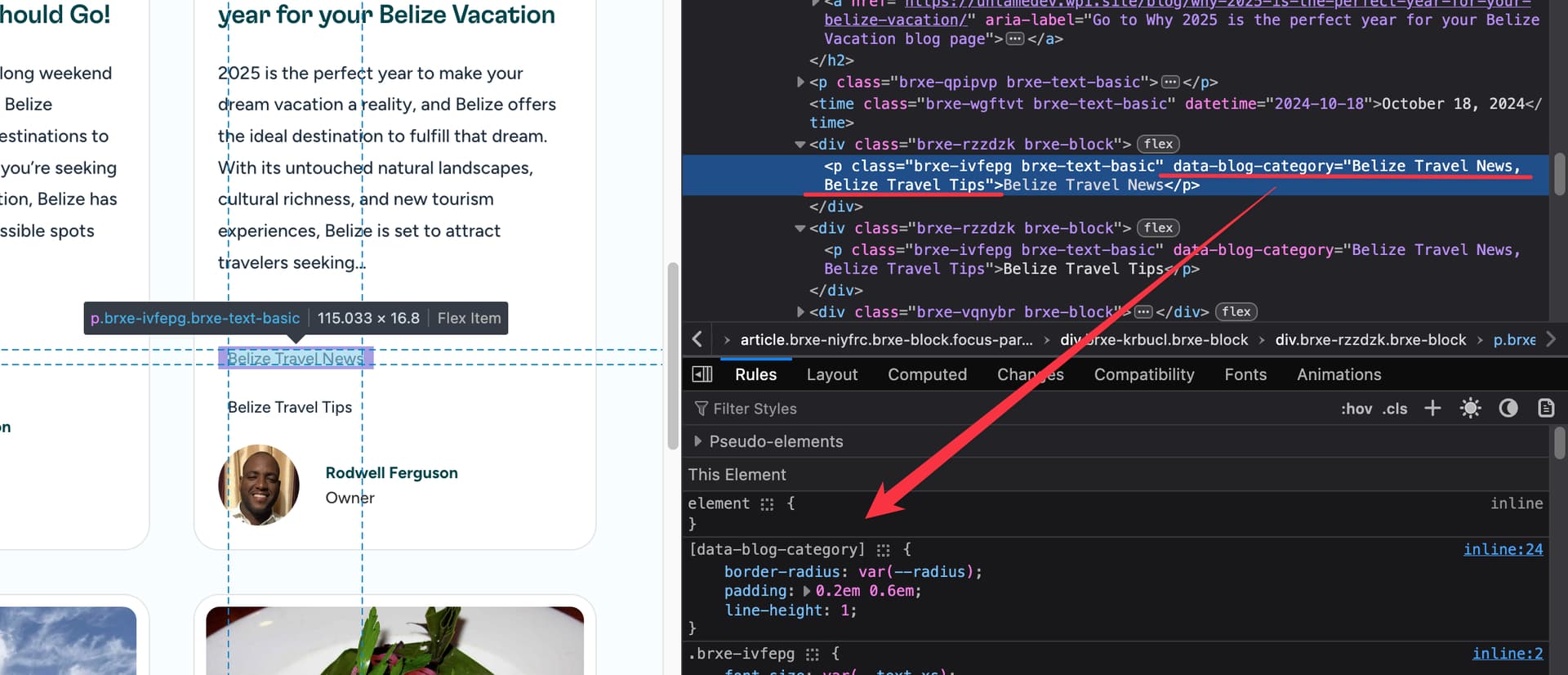Toggle the :hov pseudo-class panel
1568x675 pixels.
click(x=1356, y=409)
